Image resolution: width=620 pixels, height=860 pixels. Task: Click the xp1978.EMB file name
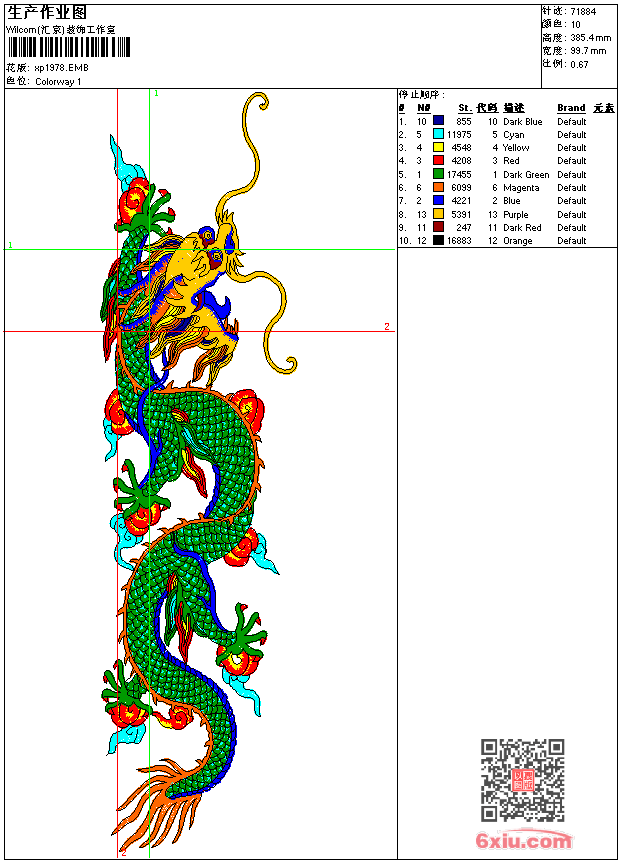click(x=62, y=68)
